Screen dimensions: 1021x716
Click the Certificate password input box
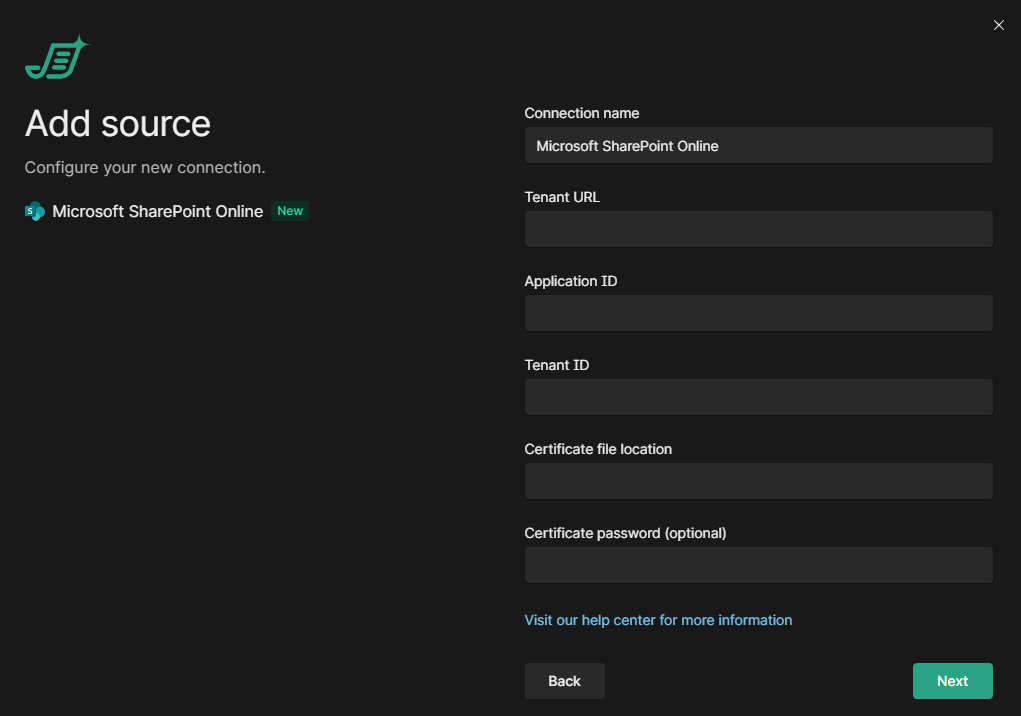(758, 565)
